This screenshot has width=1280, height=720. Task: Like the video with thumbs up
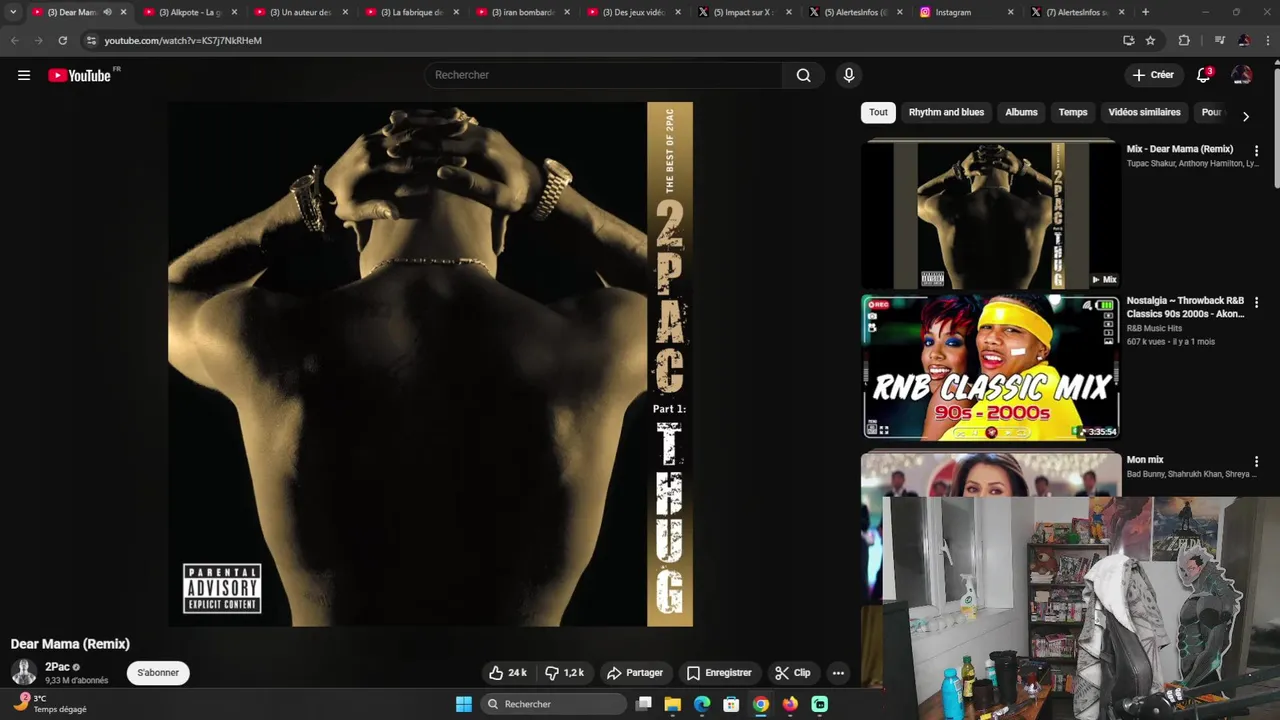click(509, 673)
